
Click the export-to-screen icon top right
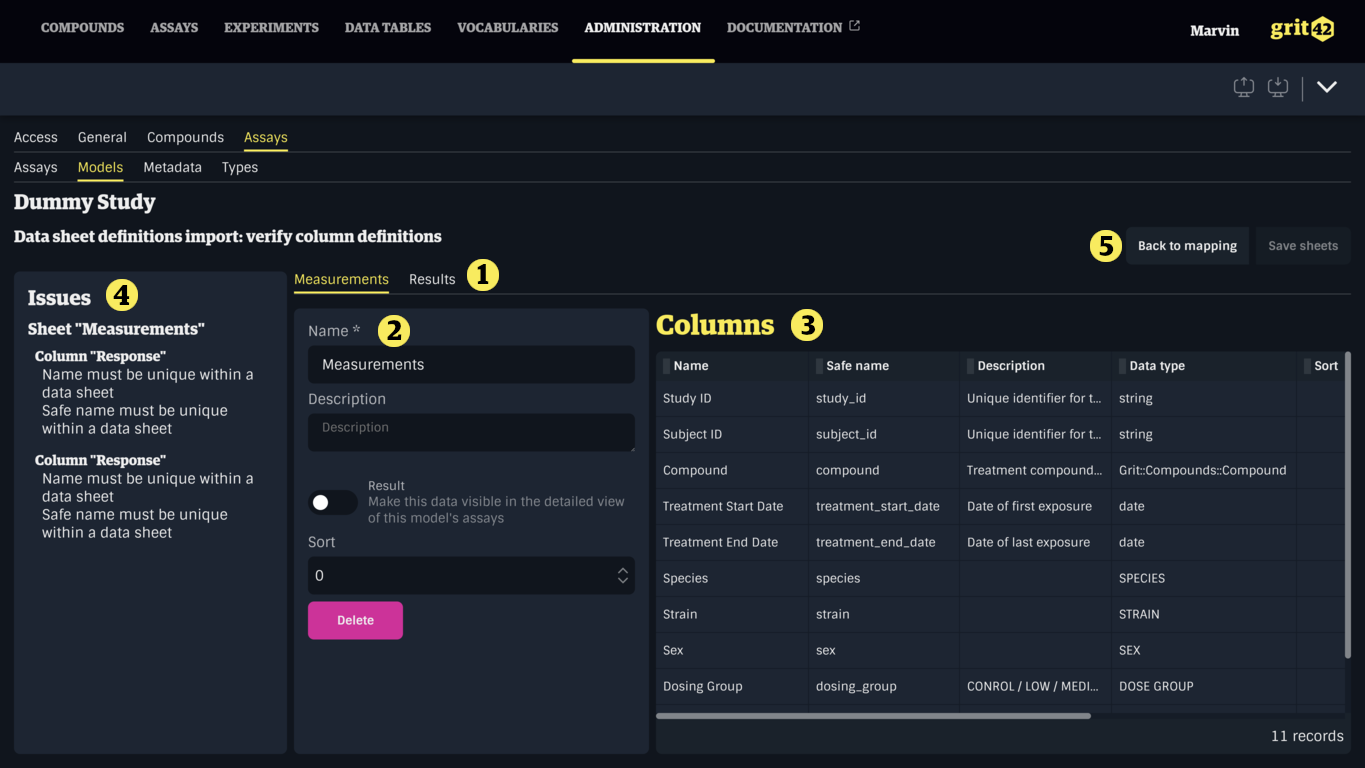(1243, 87)
